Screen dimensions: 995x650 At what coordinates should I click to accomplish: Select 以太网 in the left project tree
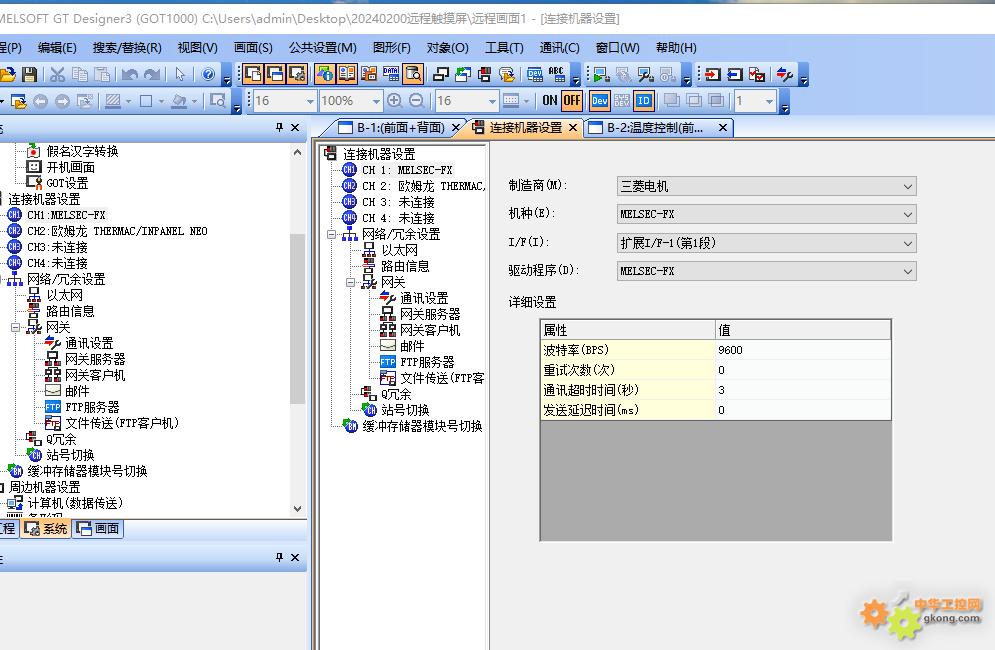pos(64,295)
